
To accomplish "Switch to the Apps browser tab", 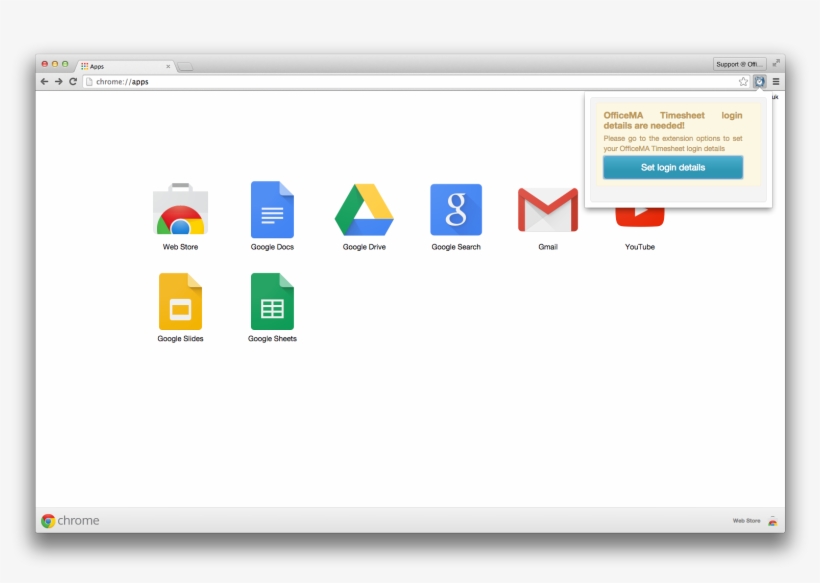I will 120,66.
